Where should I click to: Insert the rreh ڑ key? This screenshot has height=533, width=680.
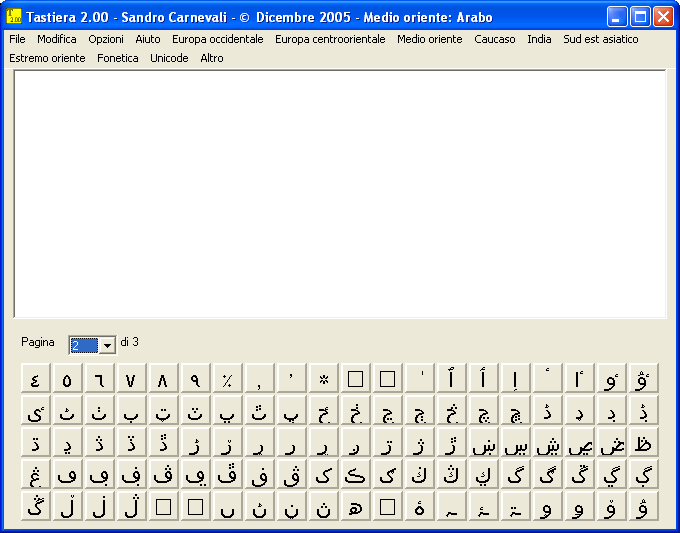pos(196,442)
